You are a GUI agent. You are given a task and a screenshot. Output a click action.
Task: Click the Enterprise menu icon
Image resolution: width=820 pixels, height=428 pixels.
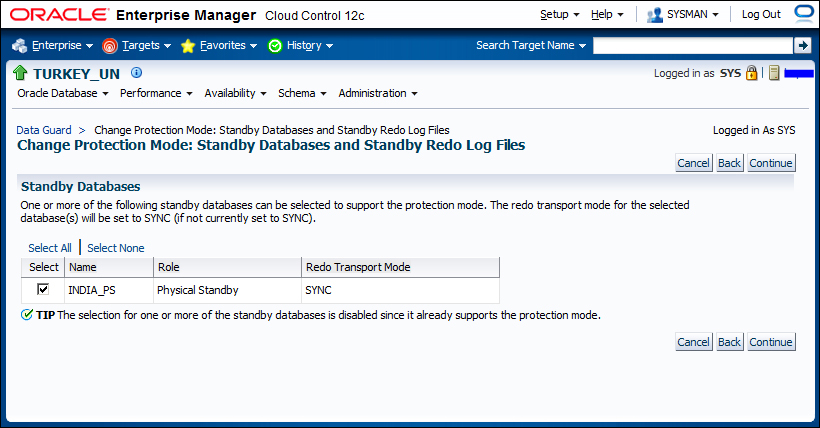[20, 46]
